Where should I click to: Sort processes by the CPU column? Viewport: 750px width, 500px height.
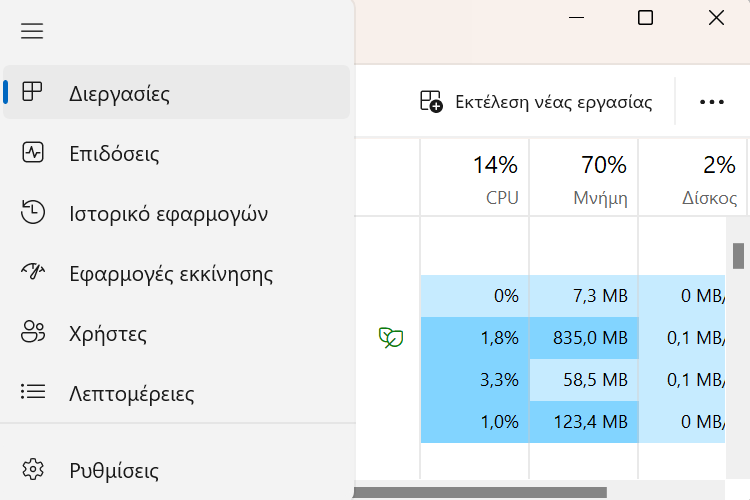tap(474, 178)
